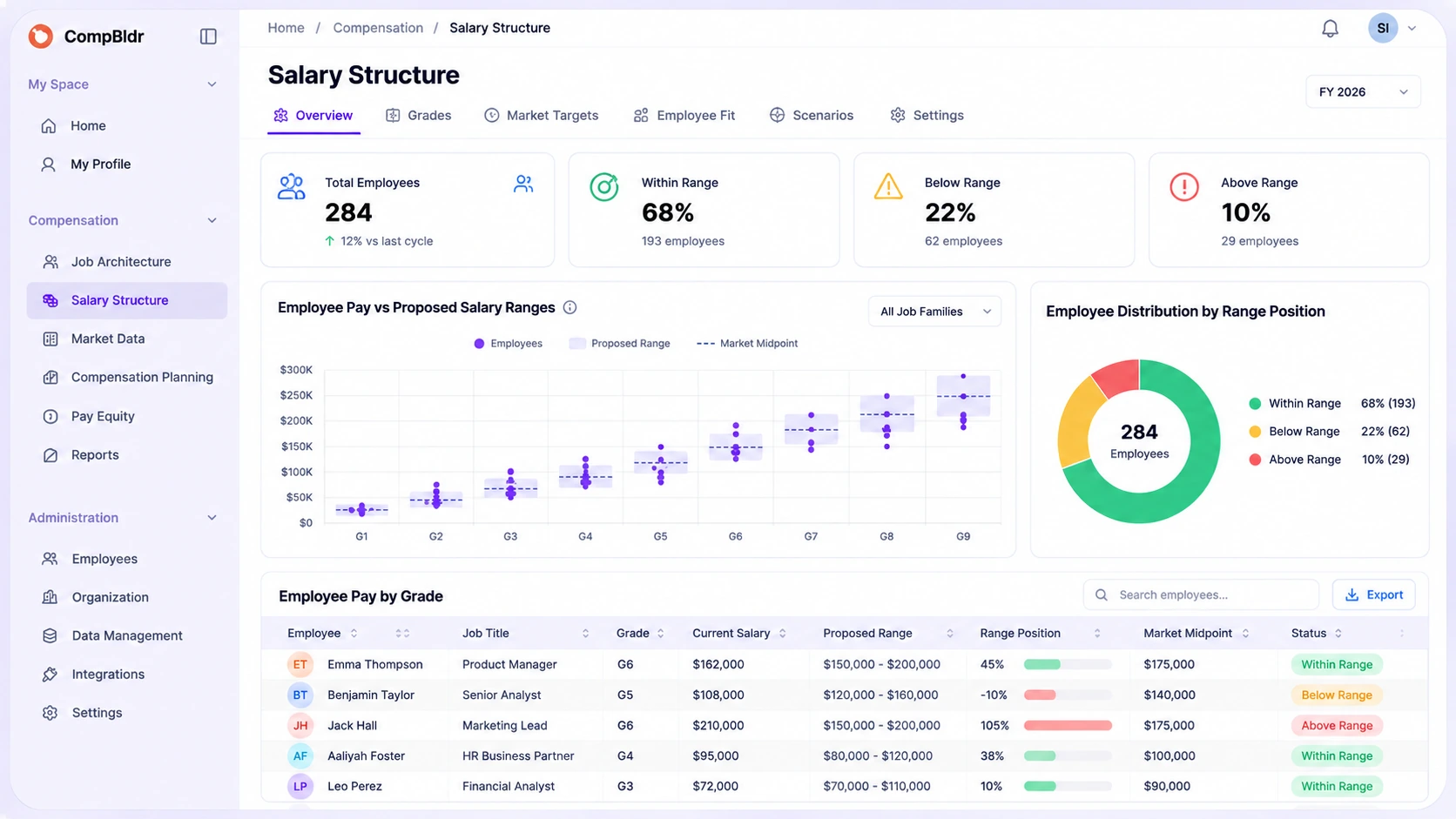The image size is (1456, 819).
Task: Expand the account menu chevron next to SI
Action: [1412, 29]
